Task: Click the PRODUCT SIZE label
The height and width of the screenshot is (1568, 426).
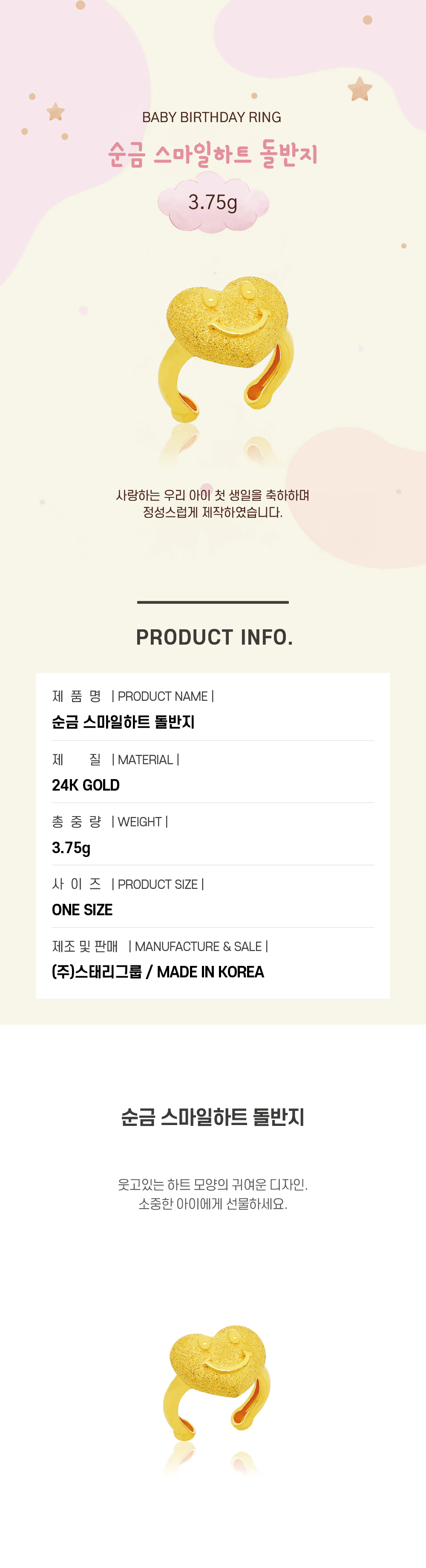Action: pyautogui.click(x=158, y=885)
